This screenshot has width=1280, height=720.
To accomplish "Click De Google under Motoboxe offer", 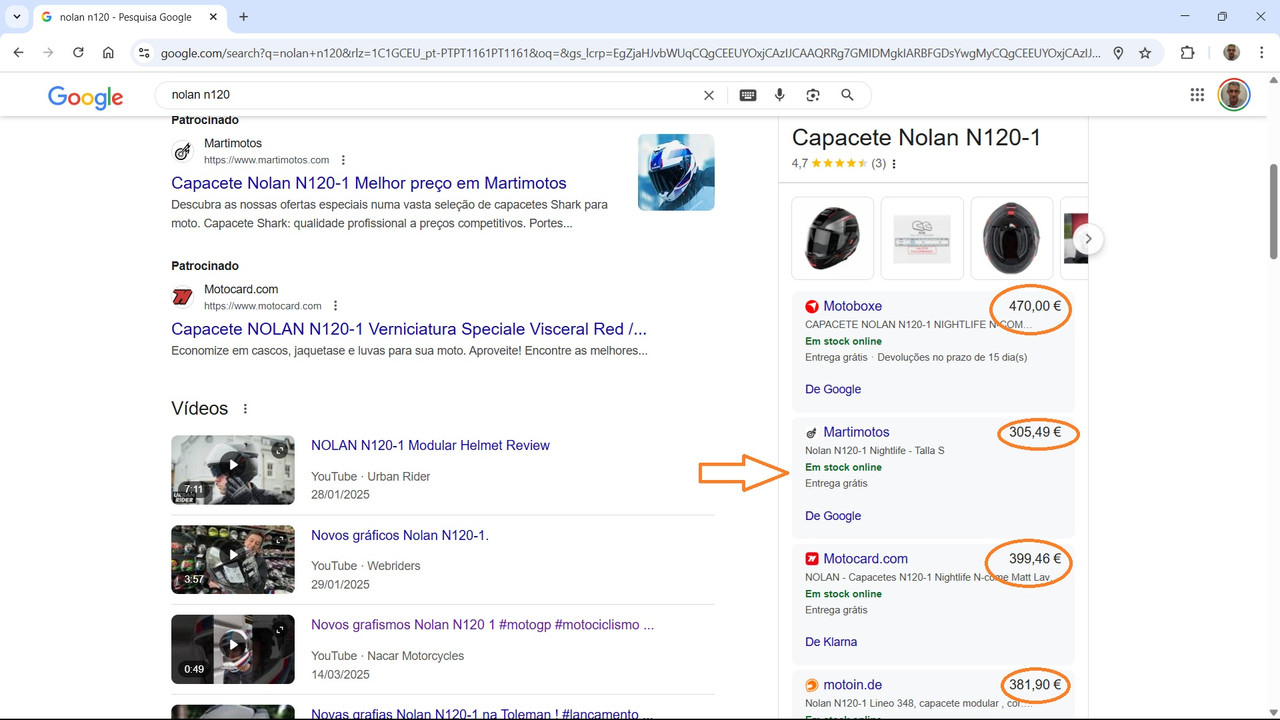I will pyautogui.click(x=833, y=389).
